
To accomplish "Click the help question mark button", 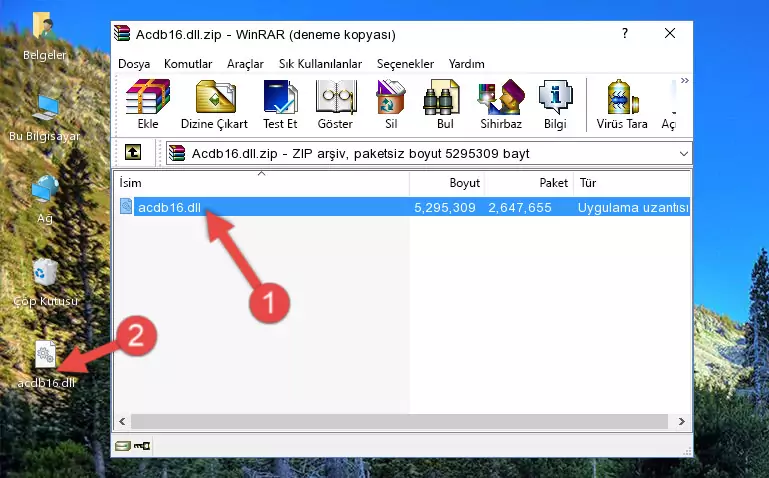I will tap(625, 33).
